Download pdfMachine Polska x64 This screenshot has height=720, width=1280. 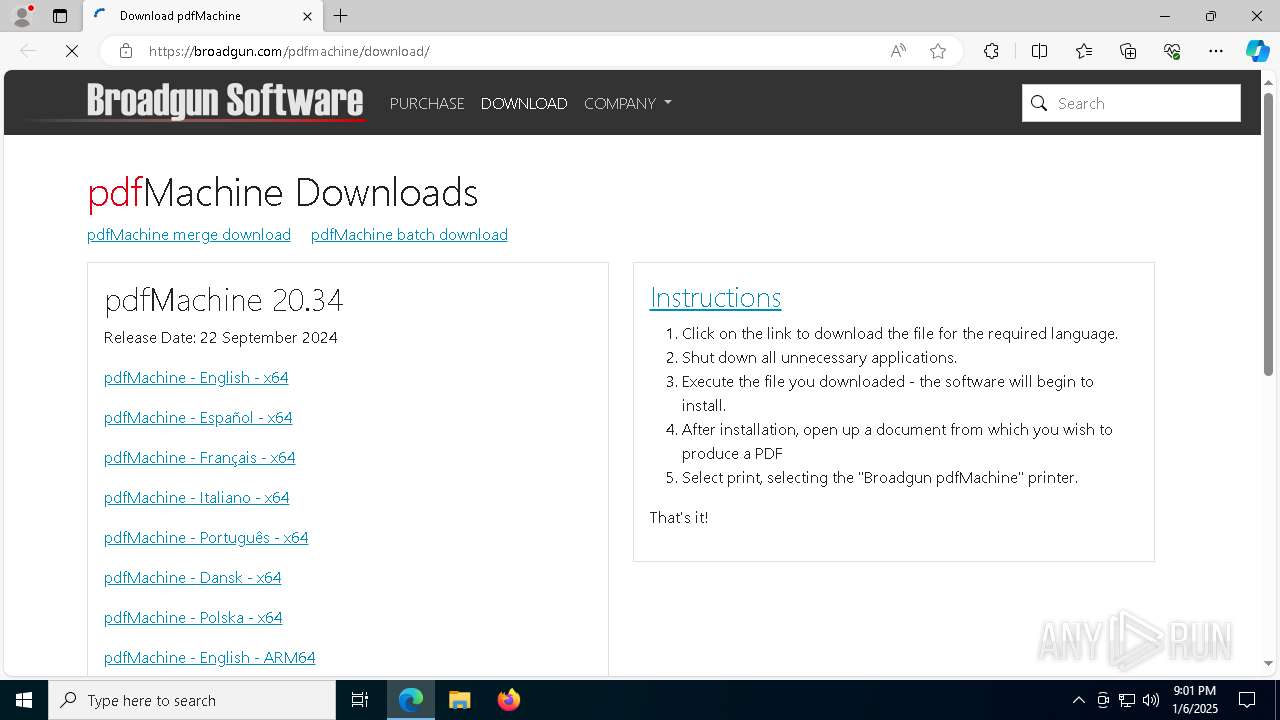[193, 617]
